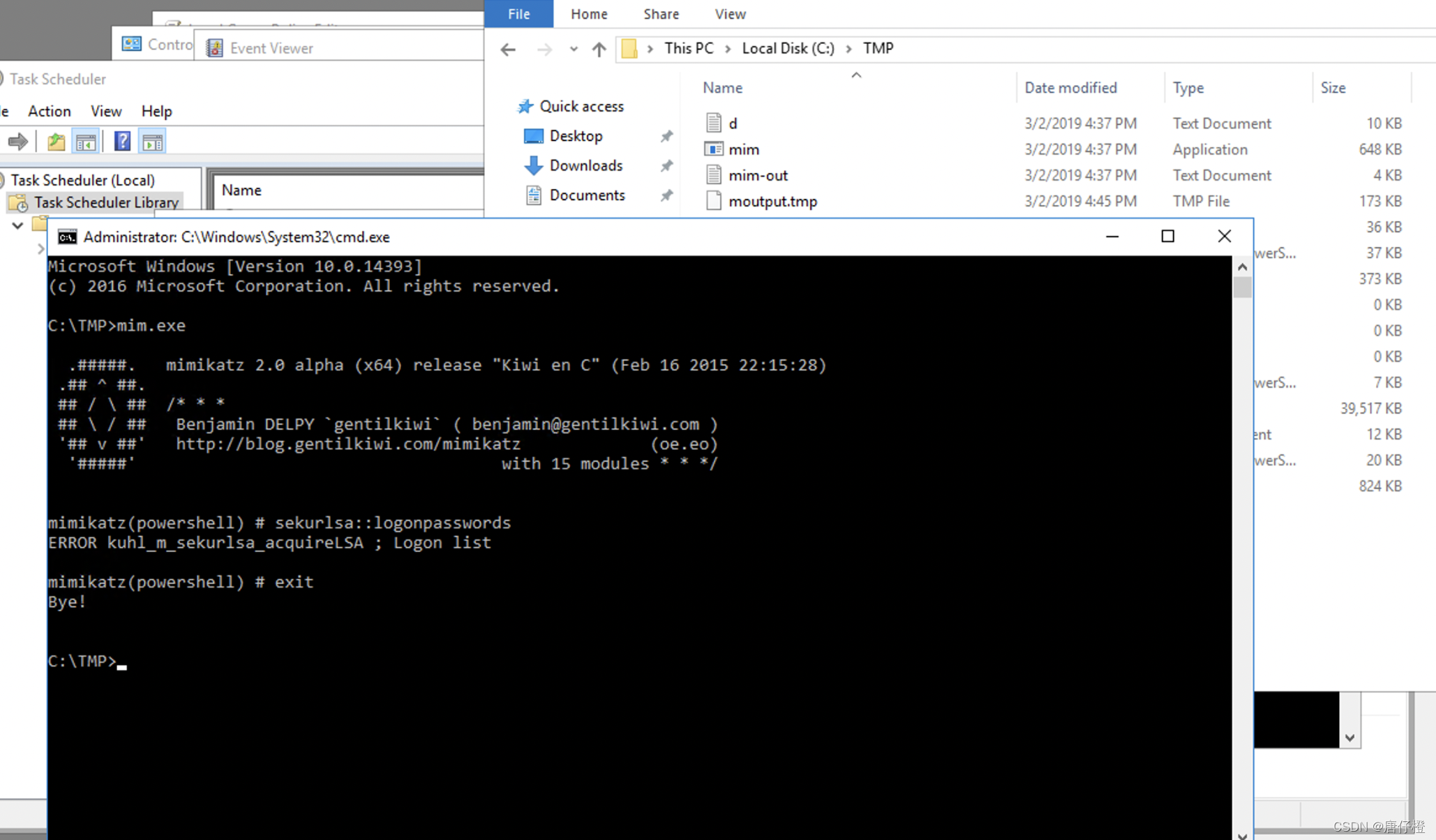This screenshot has height=840, width=1436.
Task: Click cmd.exe title bar icon
Action: (x=67, y=237)
